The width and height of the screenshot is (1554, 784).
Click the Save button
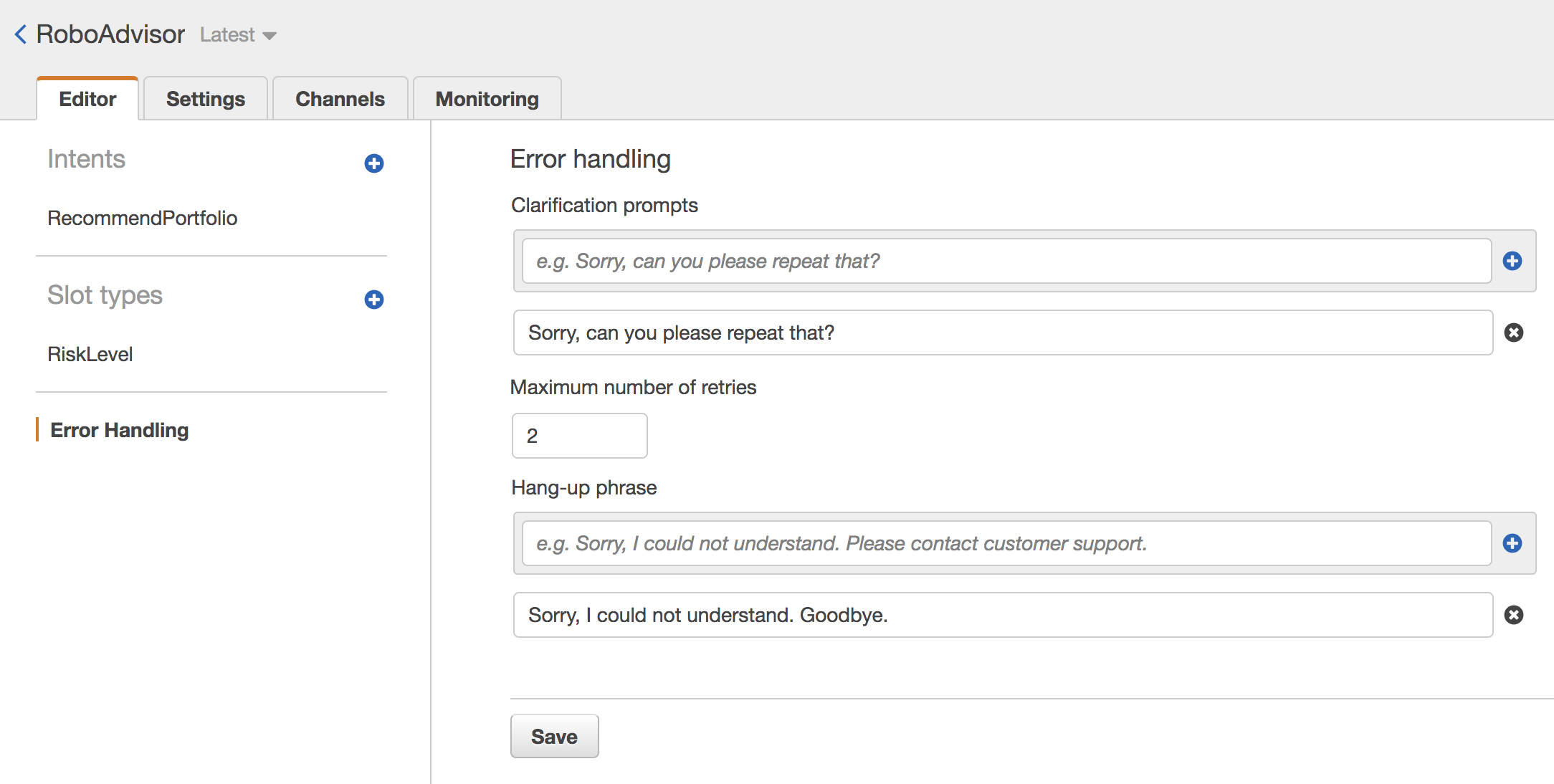click(x=554, y=736)
